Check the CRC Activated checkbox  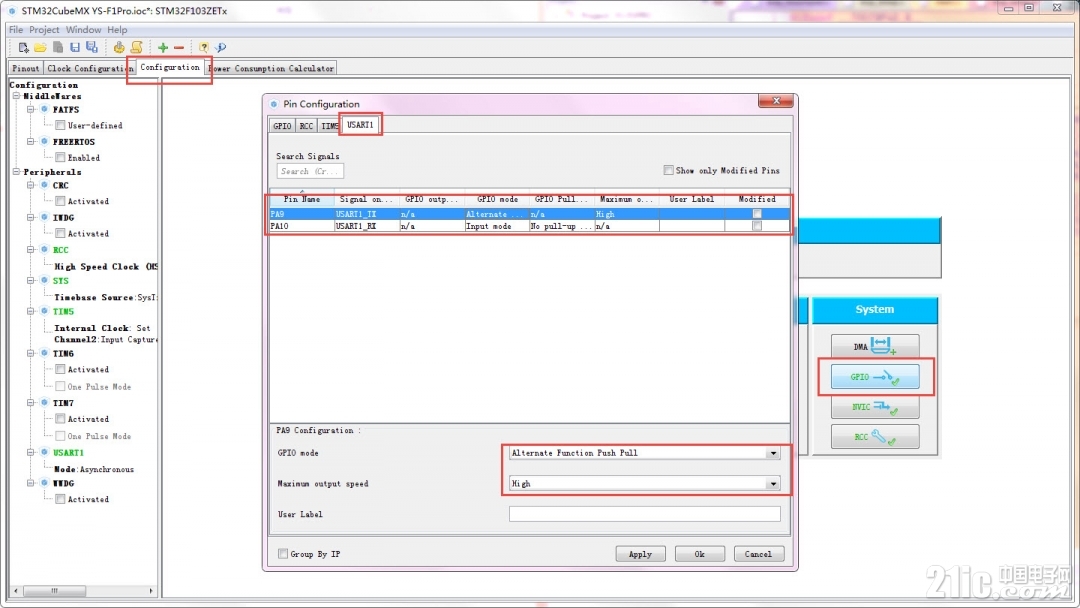click(61, 201)
